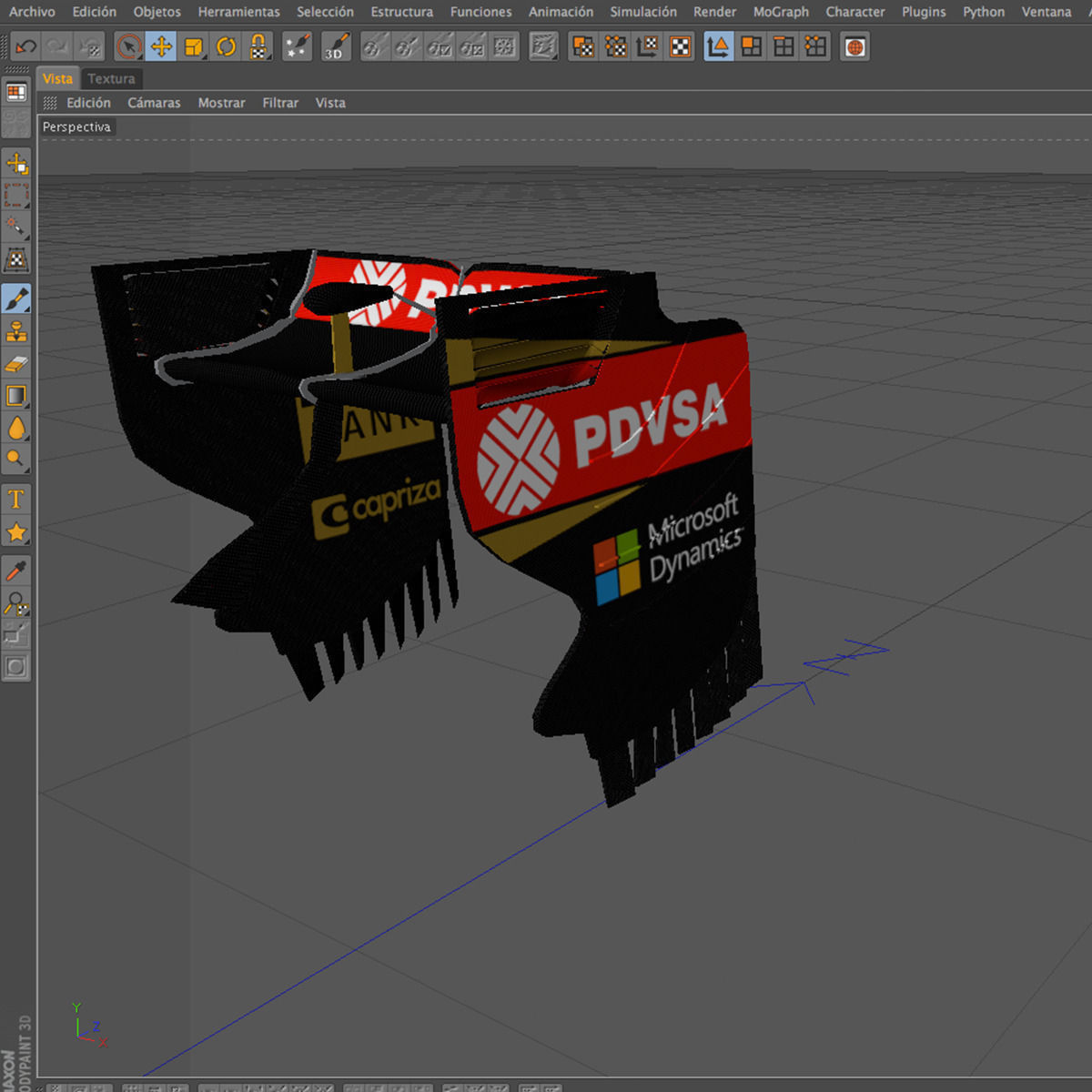Select Polygons mode icon
Image resolution: width=1092 pixels, height=1092 pixels.
[x=752, y=46]
